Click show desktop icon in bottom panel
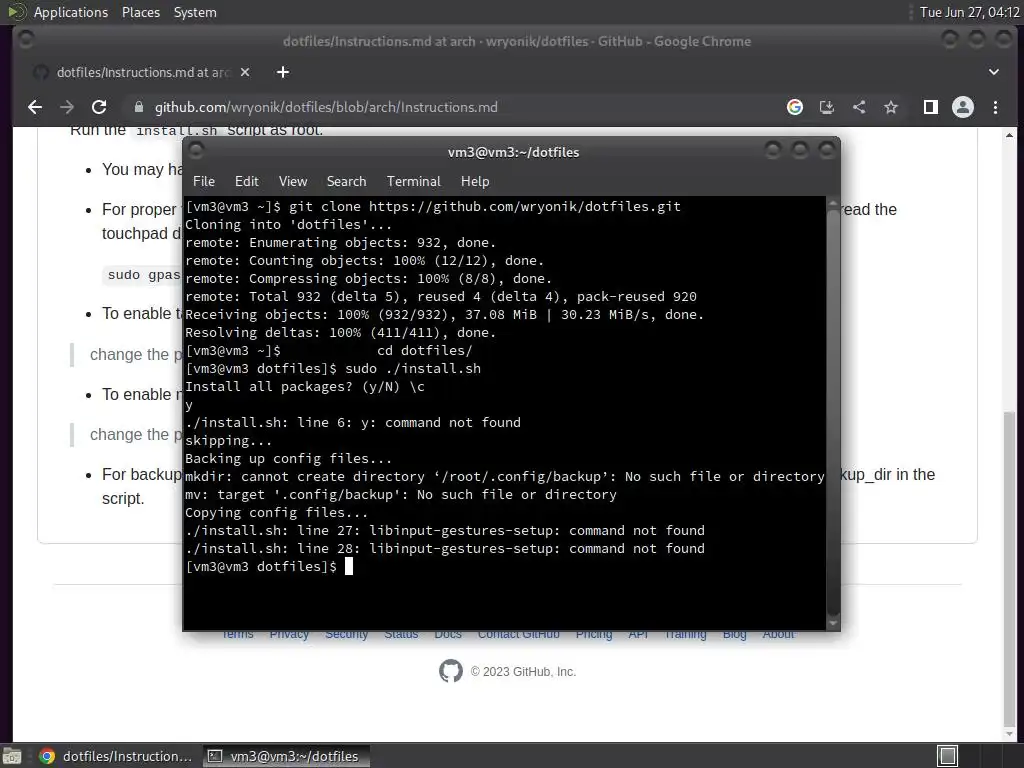The width and height of the screenshot is (1024, 768). [12, 756]
